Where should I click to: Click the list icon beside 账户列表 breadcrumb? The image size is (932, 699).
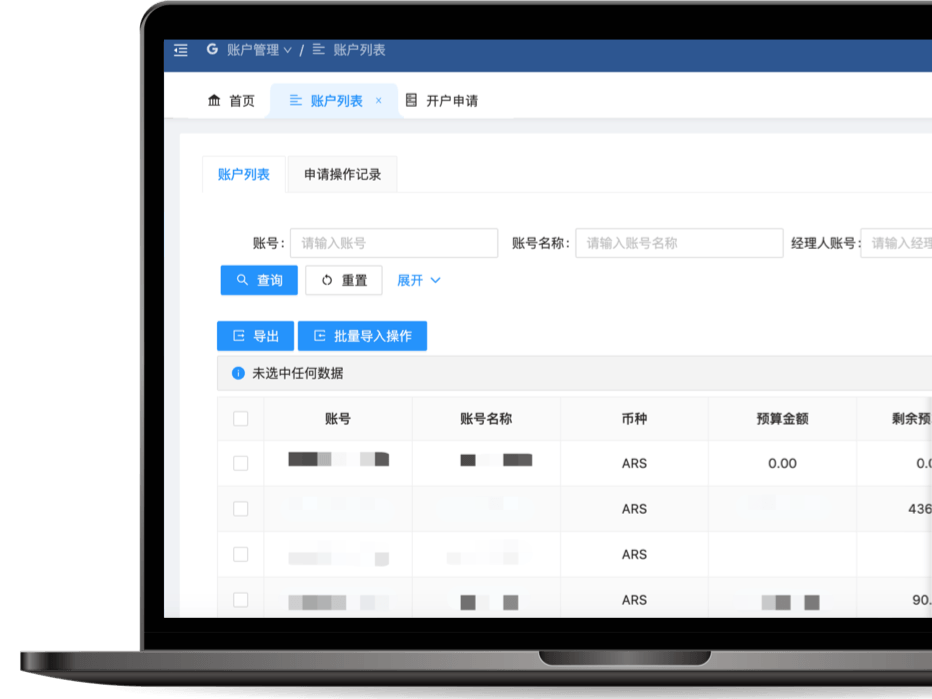tap(317, 49)
